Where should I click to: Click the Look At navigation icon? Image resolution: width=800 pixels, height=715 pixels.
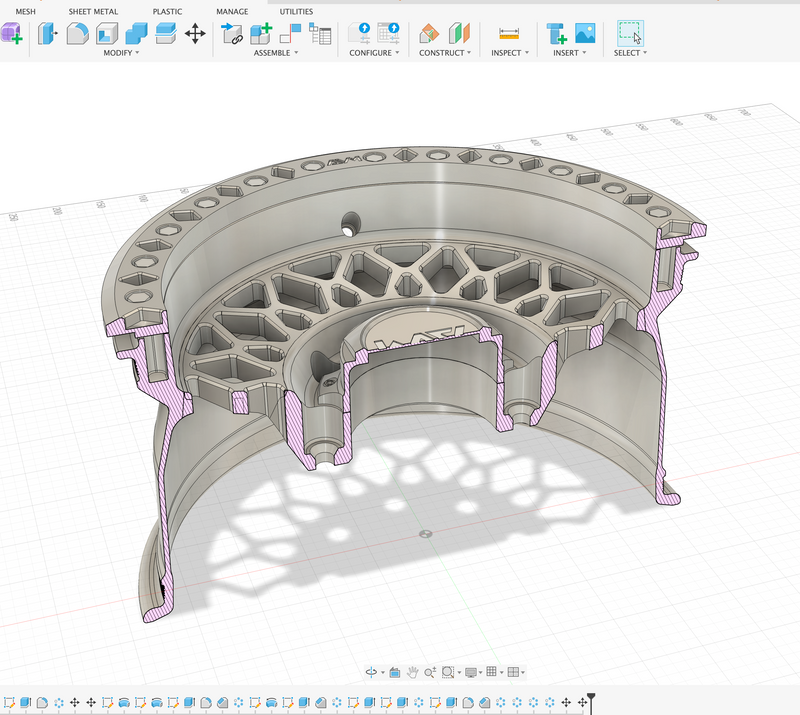[x=394, y=673]
